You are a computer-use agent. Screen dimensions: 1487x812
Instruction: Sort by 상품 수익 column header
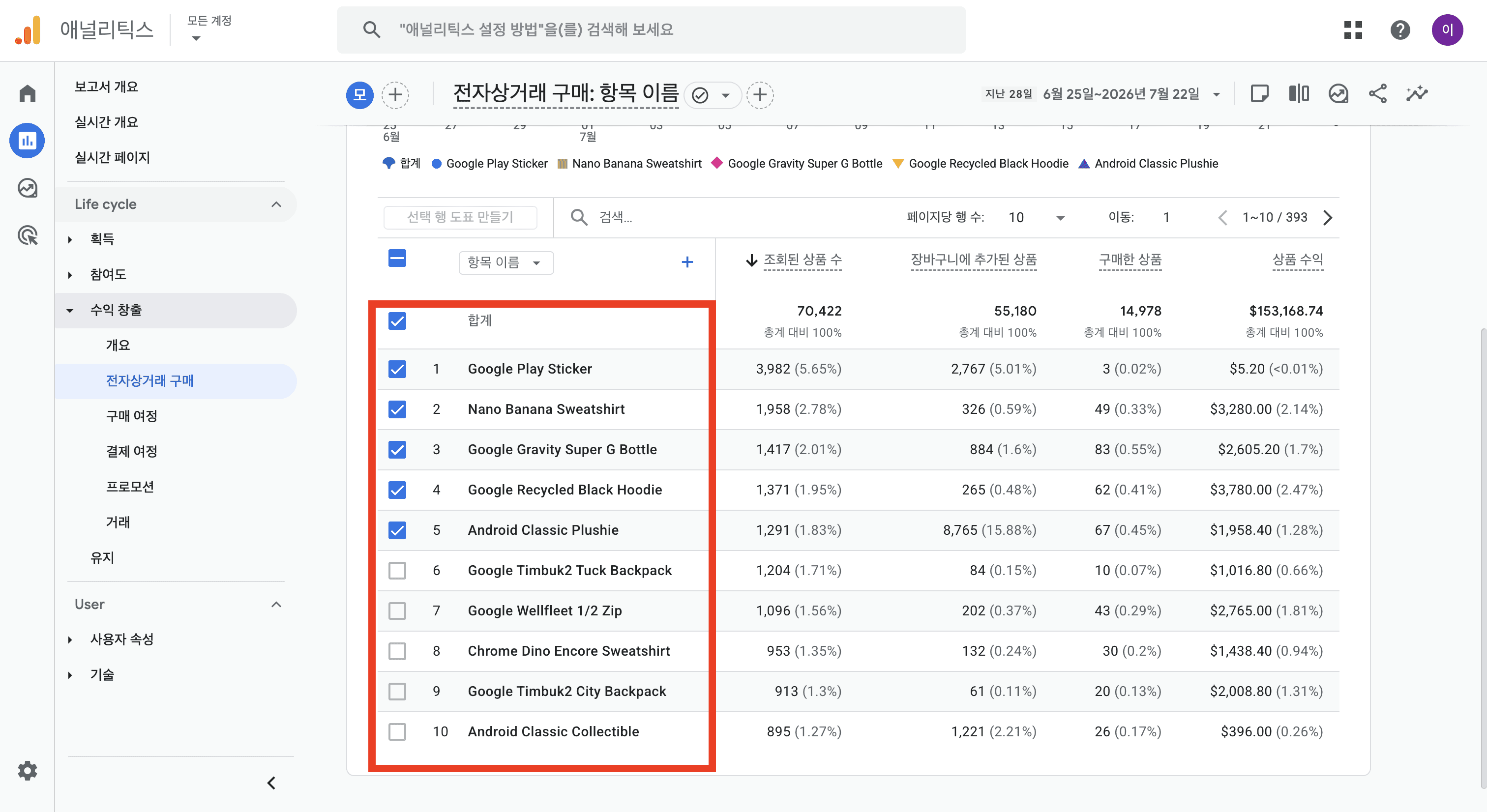coord(1298,260)
